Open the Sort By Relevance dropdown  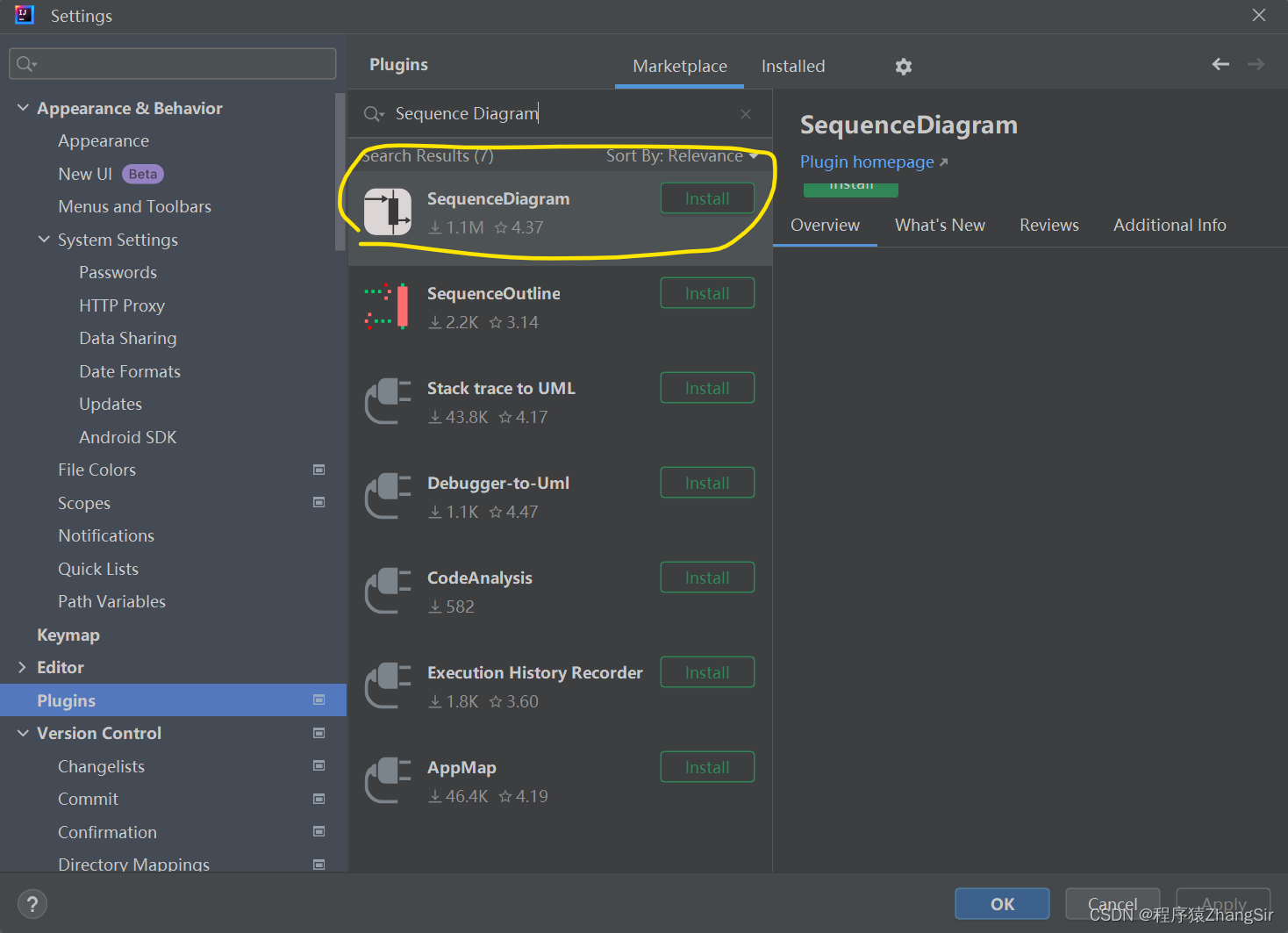(682, 156)
